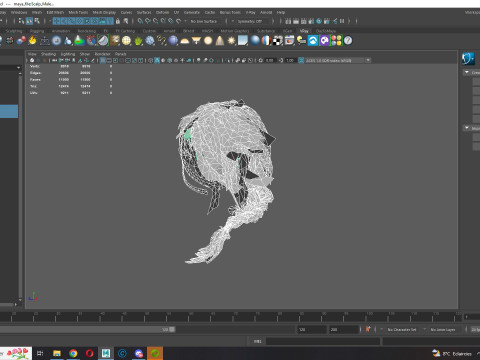Click the four colored dots shelf icon
Screen dimensions: 480x360
point(336,41)
